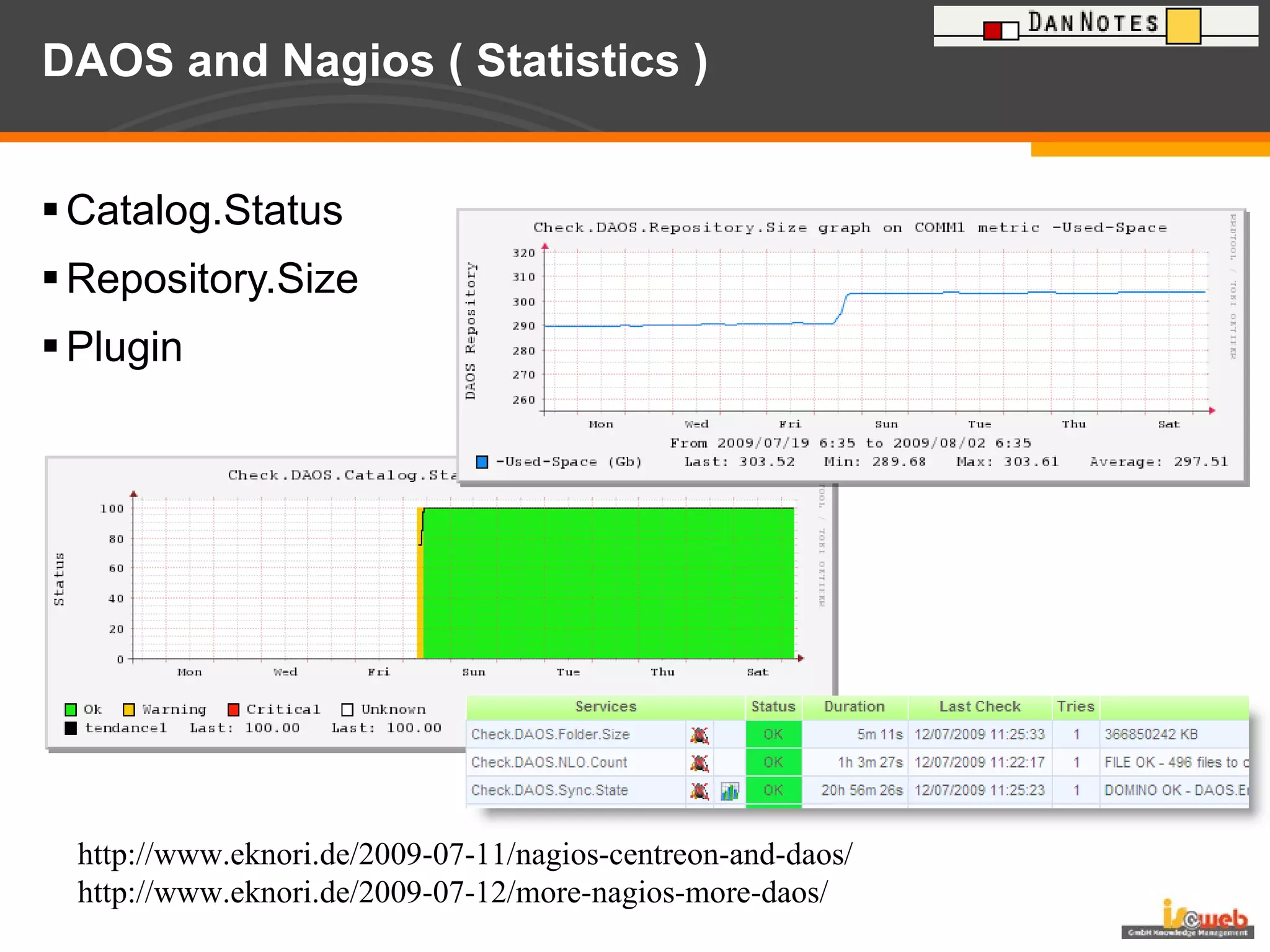Click the Average: 297.51 value
Viewport: 1270px width, 952px height.
(x=1159, y=462)
